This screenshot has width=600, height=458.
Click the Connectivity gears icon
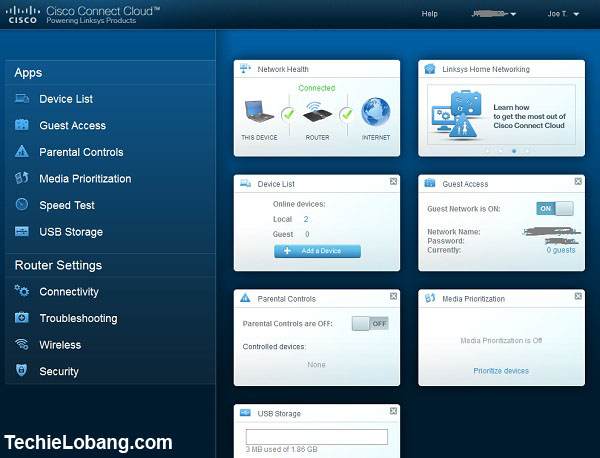21,291
